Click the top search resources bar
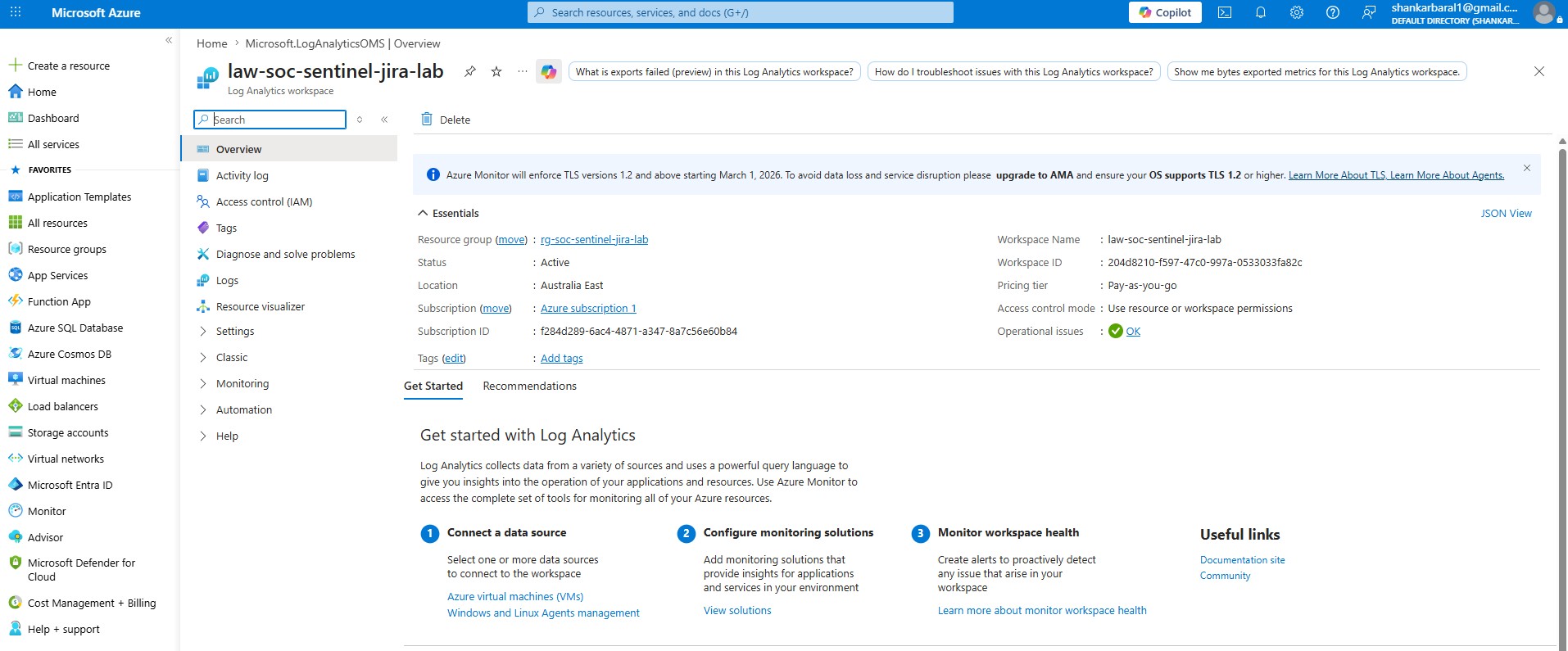This screenshot has height=651, width=1568. [x=741, y=12]
